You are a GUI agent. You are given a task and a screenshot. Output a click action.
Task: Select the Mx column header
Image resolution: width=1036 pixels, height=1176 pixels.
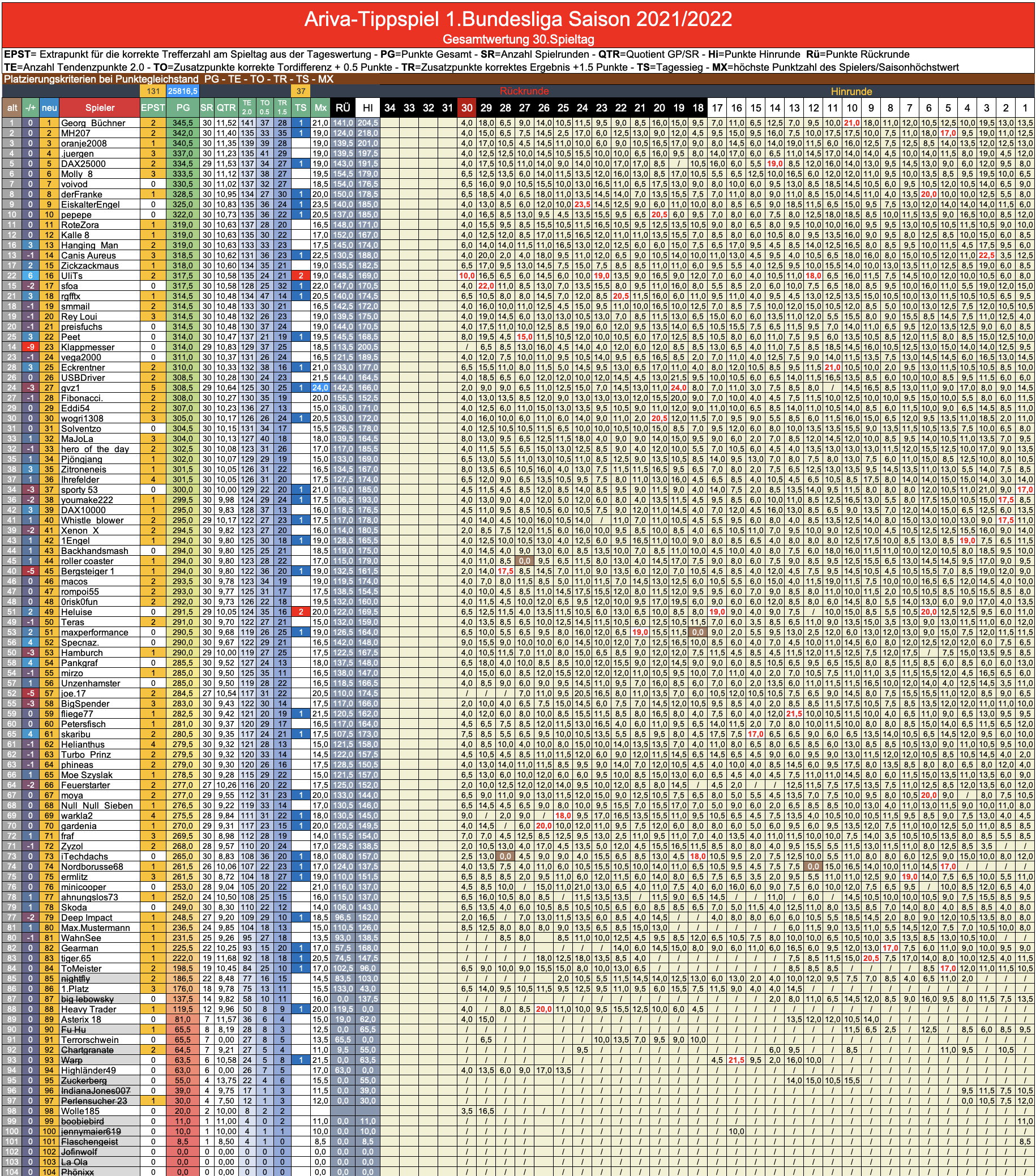click(x=320, y=108)
